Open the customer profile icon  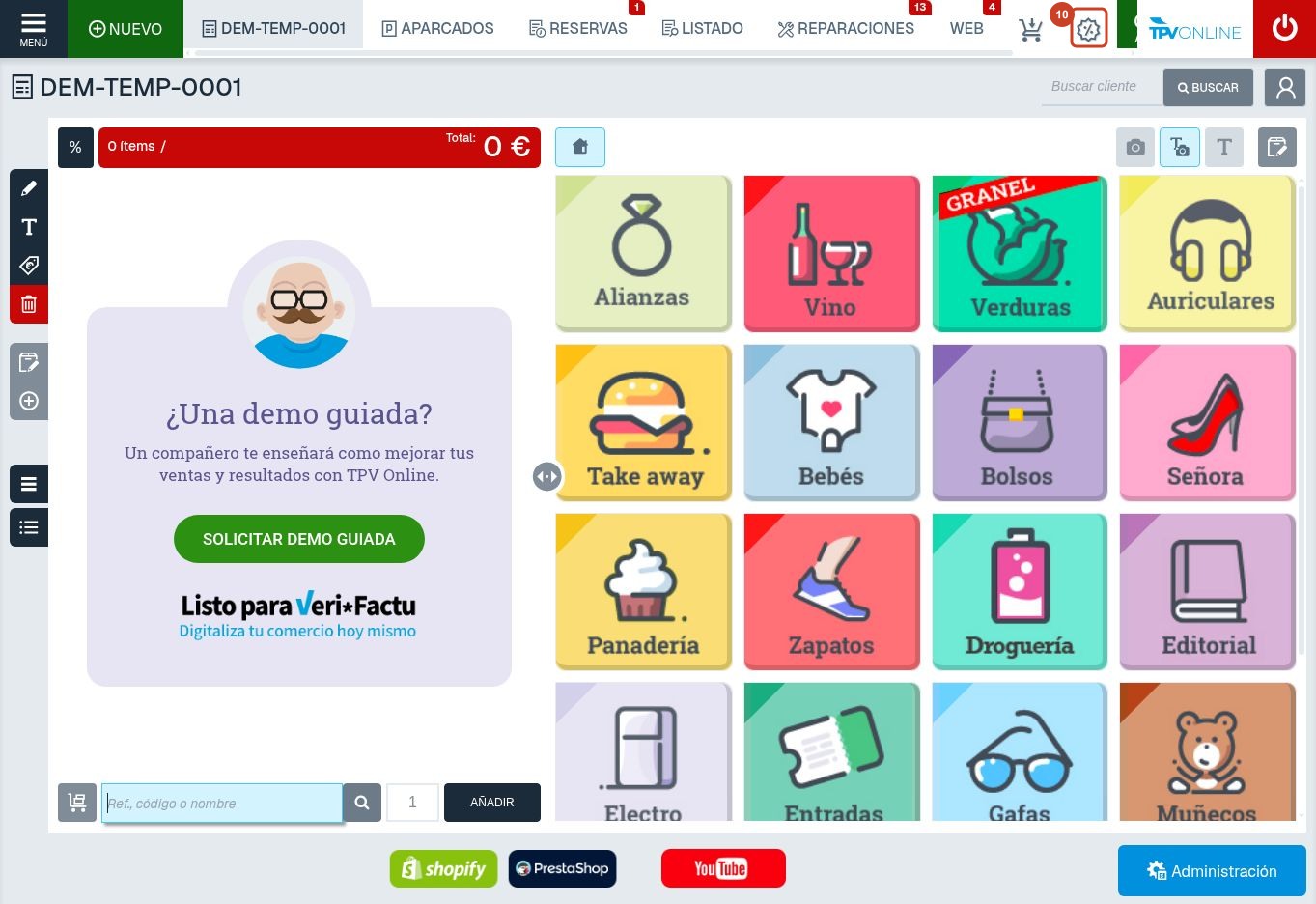tap(1285, 87)
